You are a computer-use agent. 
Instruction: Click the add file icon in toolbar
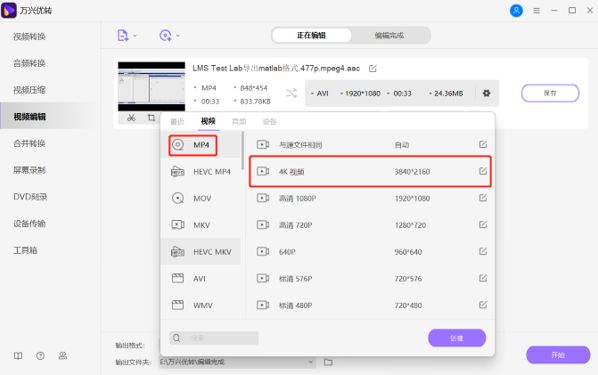pyautogui.click(x=122, y=35)
